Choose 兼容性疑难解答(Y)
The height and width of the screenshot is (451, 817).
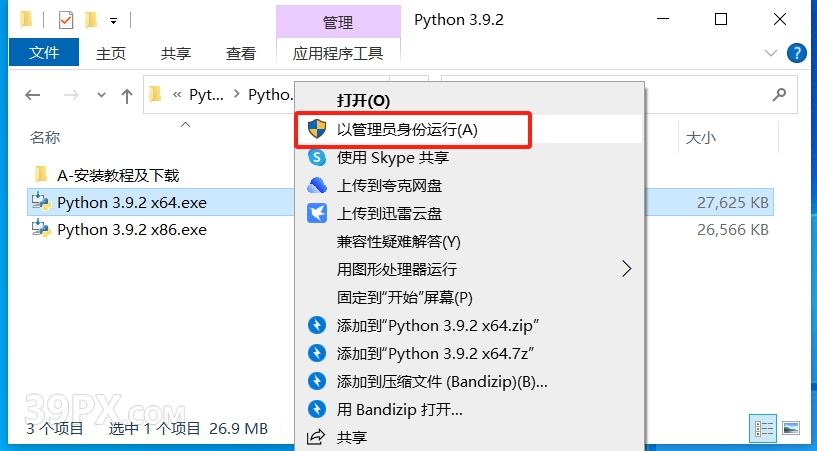coord(469,242)
